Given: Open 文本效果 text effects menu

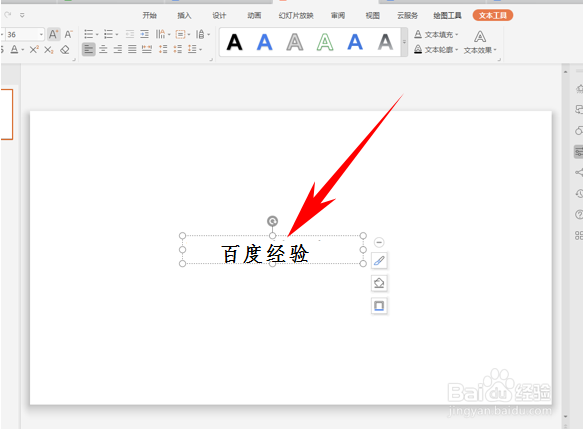Looking at the screenshot, I should tap(480, 42).
